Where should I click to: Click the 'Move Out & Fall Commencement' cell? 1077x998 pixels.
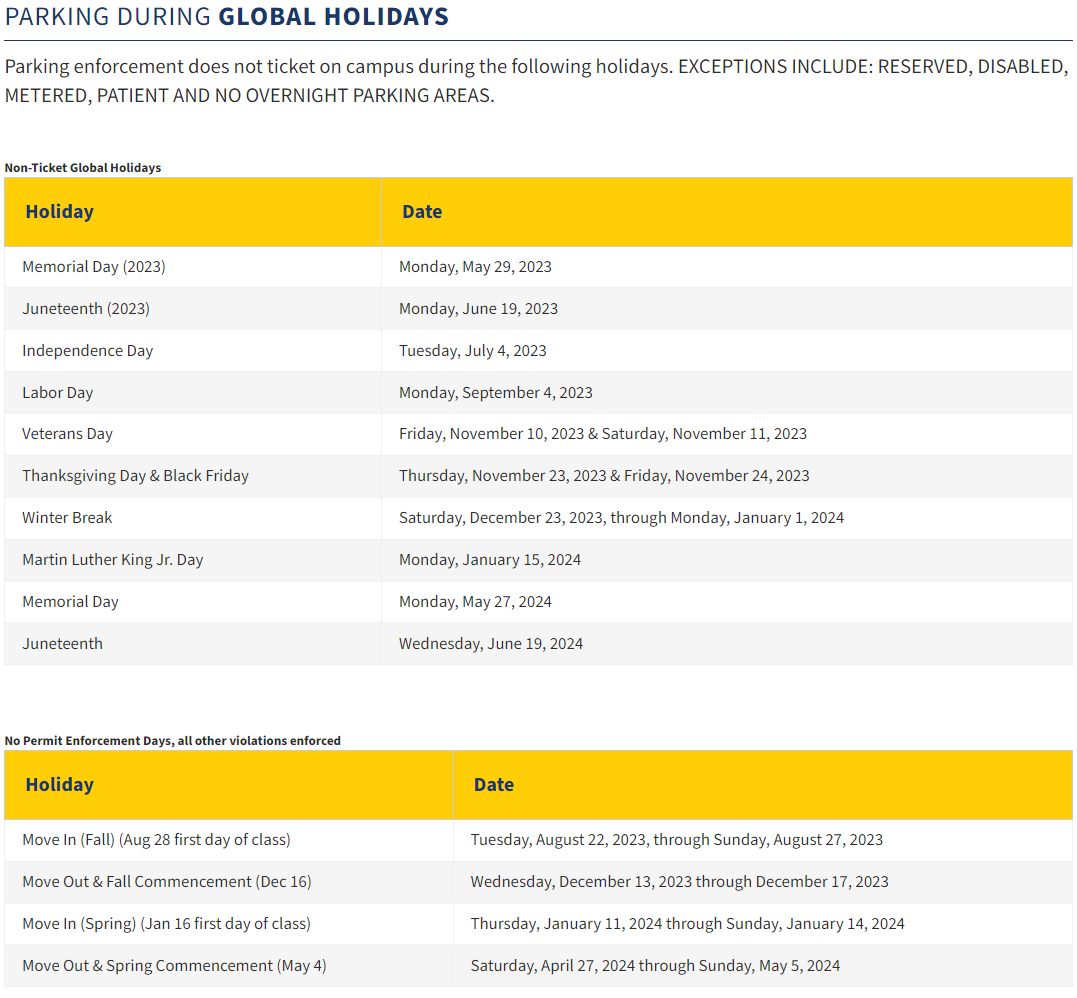[x=167, y=882]
